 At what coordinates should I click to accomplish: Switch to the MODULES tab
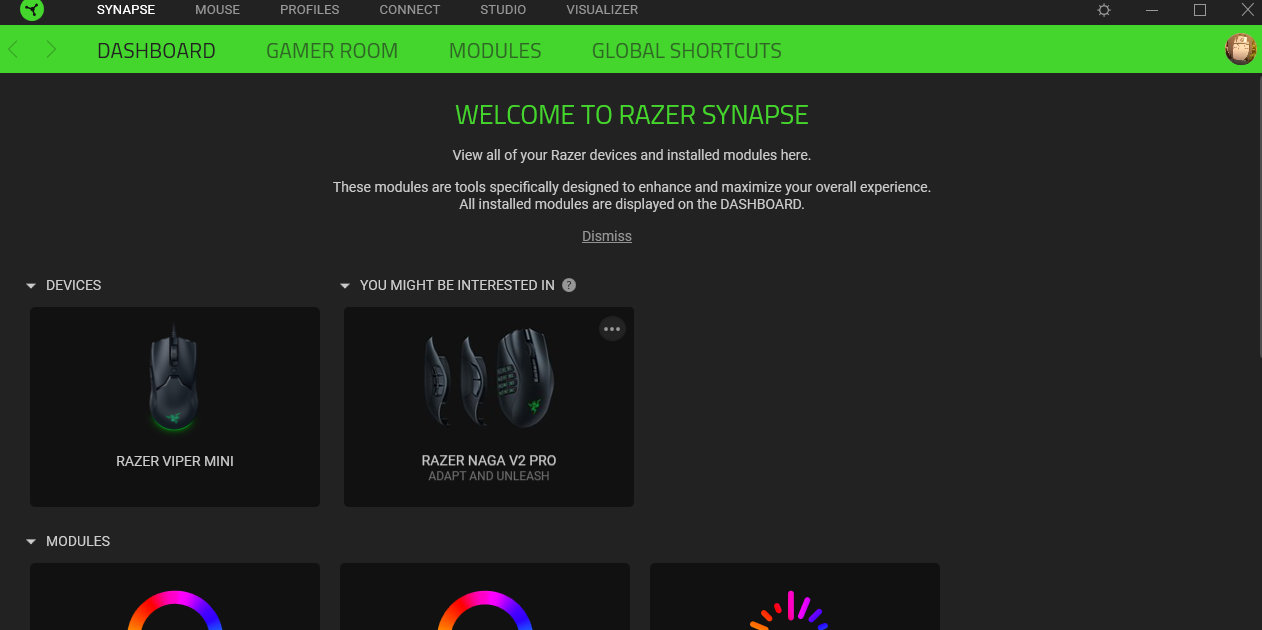pyautogui.click(x=495, y=50)
